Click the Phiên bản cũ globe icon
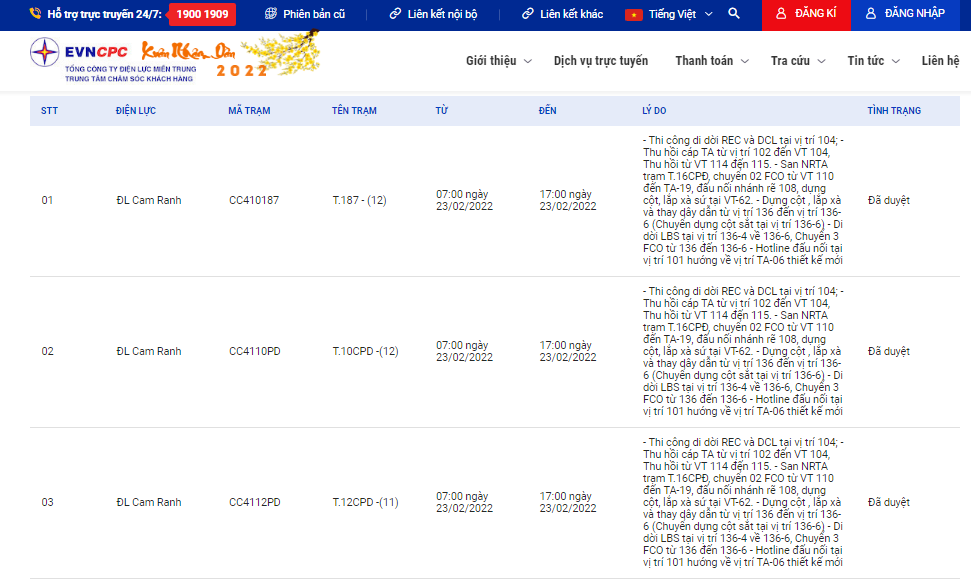 pyautogui.click(x=270, y=14)
